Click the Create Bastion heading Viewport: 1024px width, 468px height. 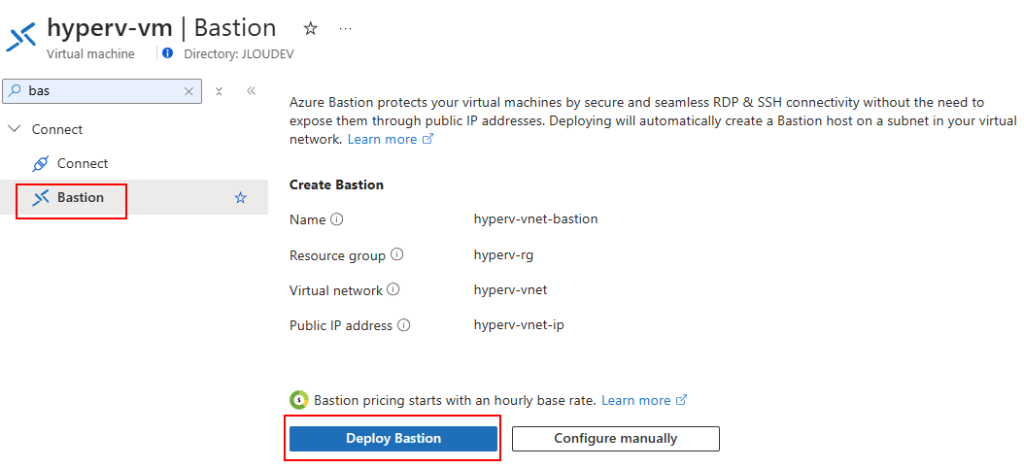pos(336,185)
